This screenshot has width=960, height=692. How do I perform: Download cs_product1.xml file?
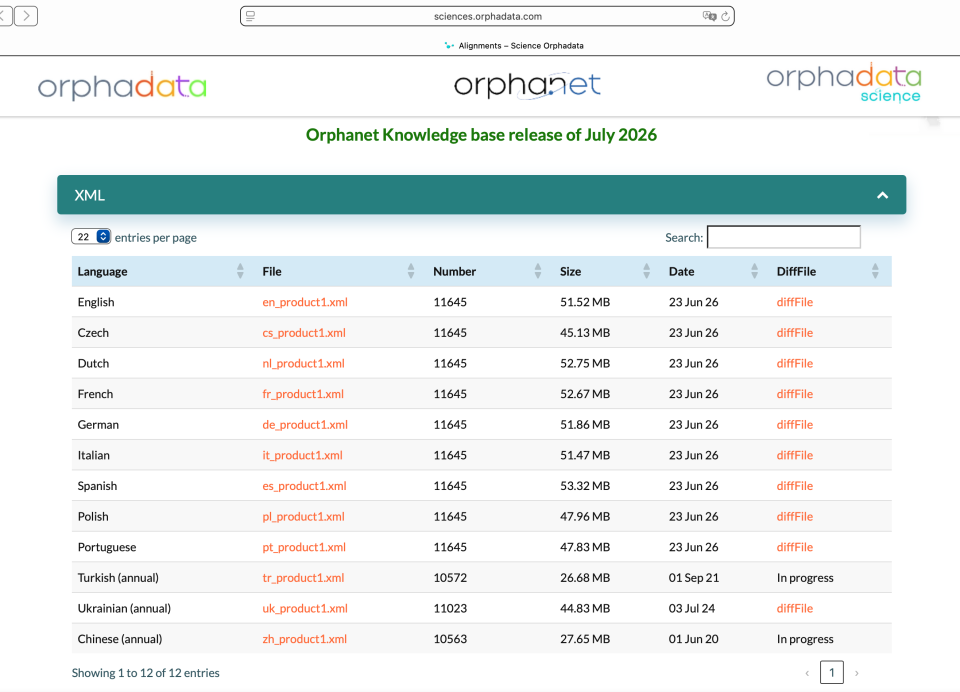point(304,333)
